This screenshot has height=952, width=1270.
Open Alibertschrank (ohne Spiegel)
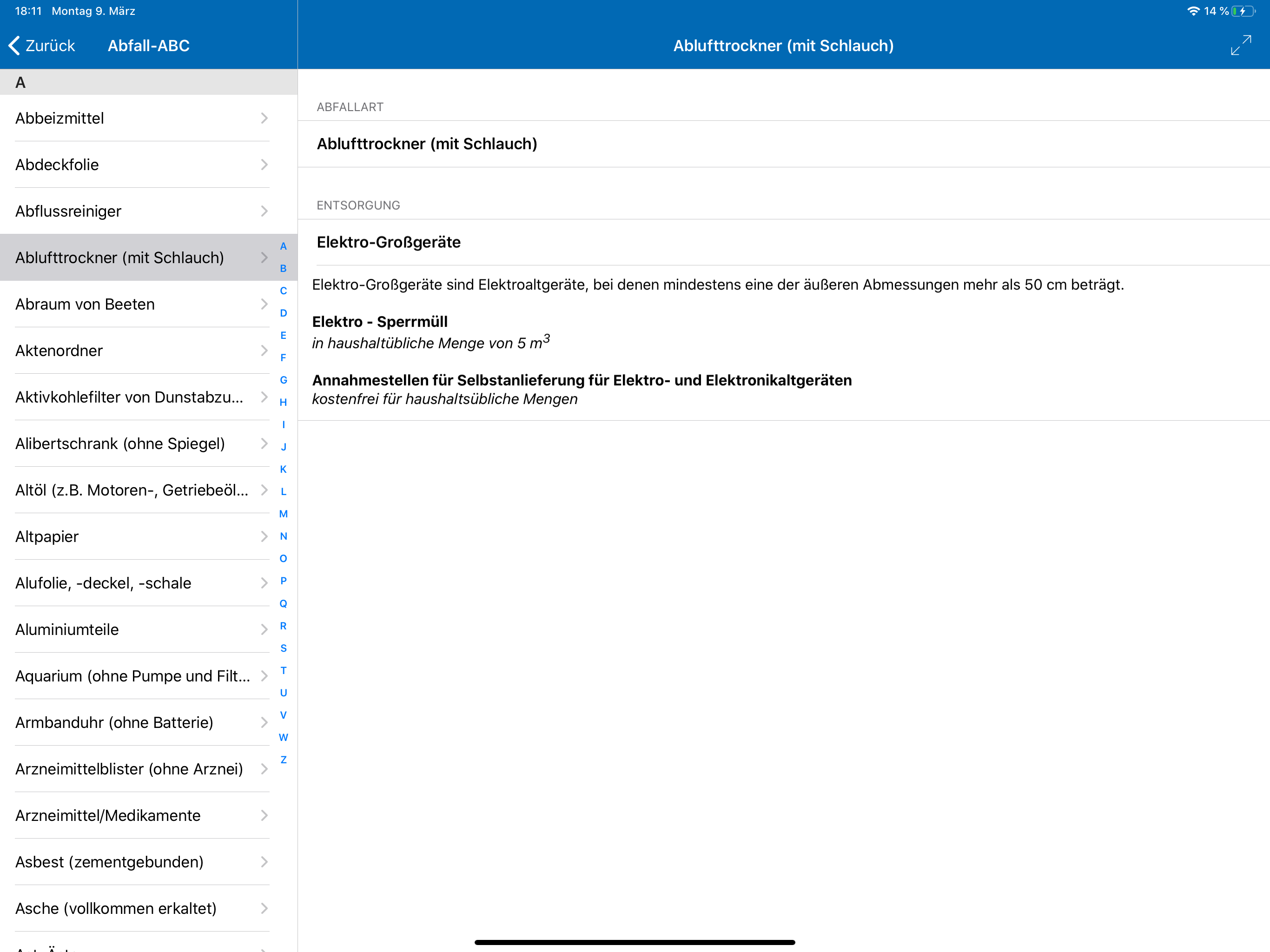click(x=149, y=444)
